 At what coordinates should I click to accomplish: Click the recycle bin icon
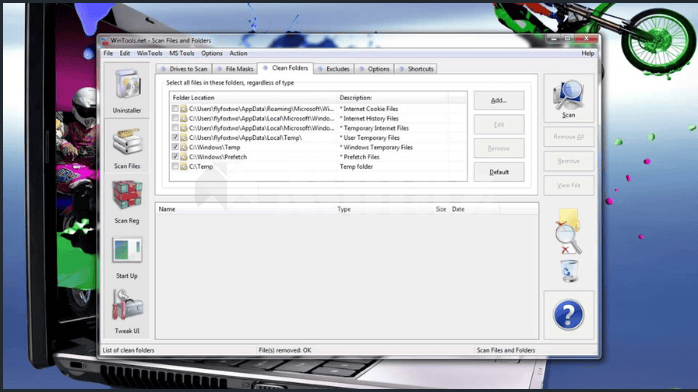point(569,271)
